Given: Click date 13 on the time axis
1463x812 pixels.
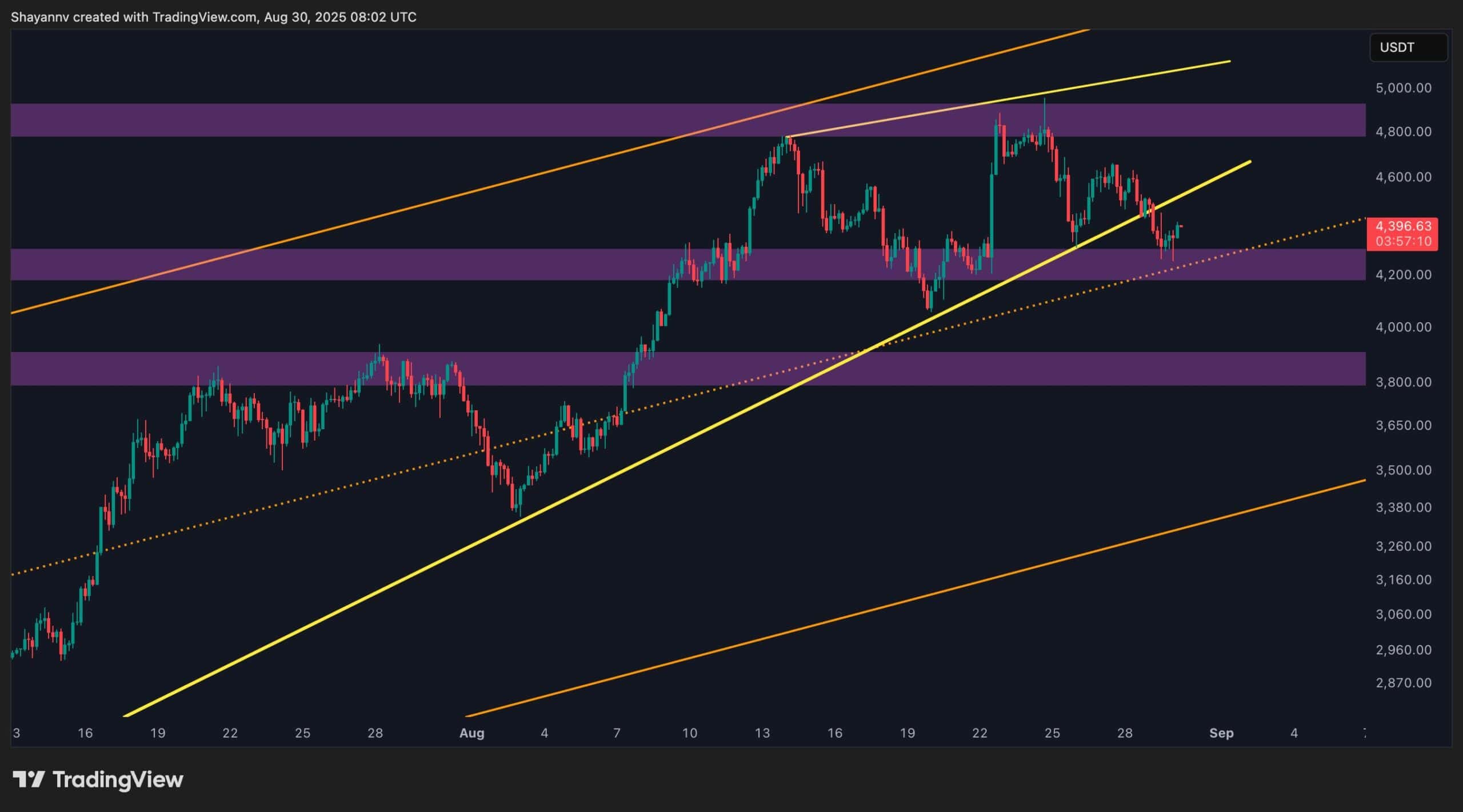Looking at the screenshot, I should point(762,733).
